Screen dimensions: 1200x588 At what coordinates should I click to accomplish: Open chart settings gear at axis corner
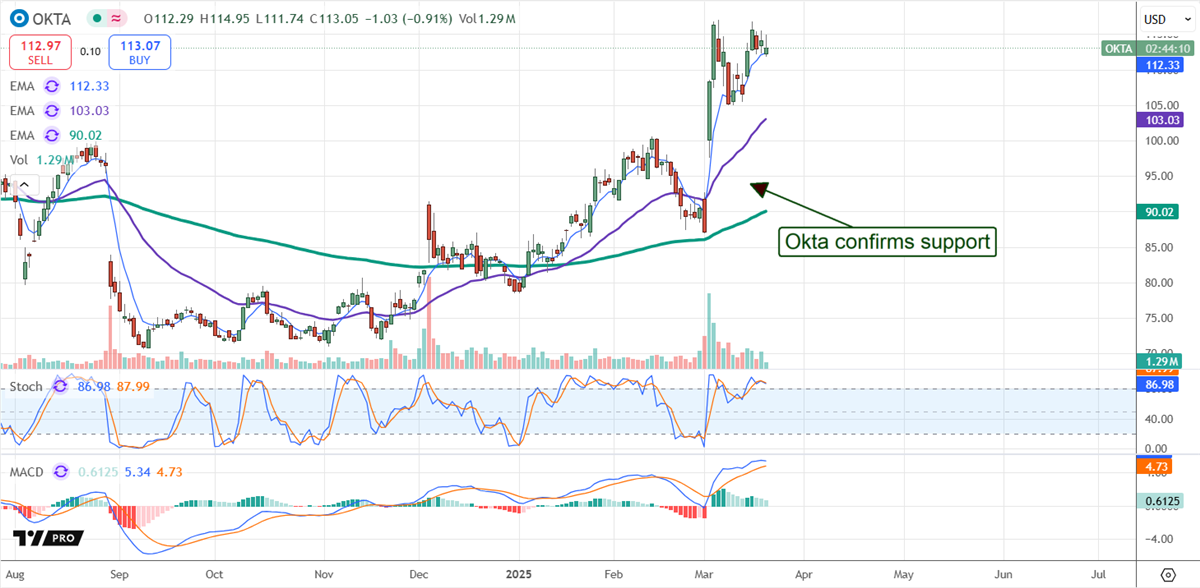[x=1168, y=575]
